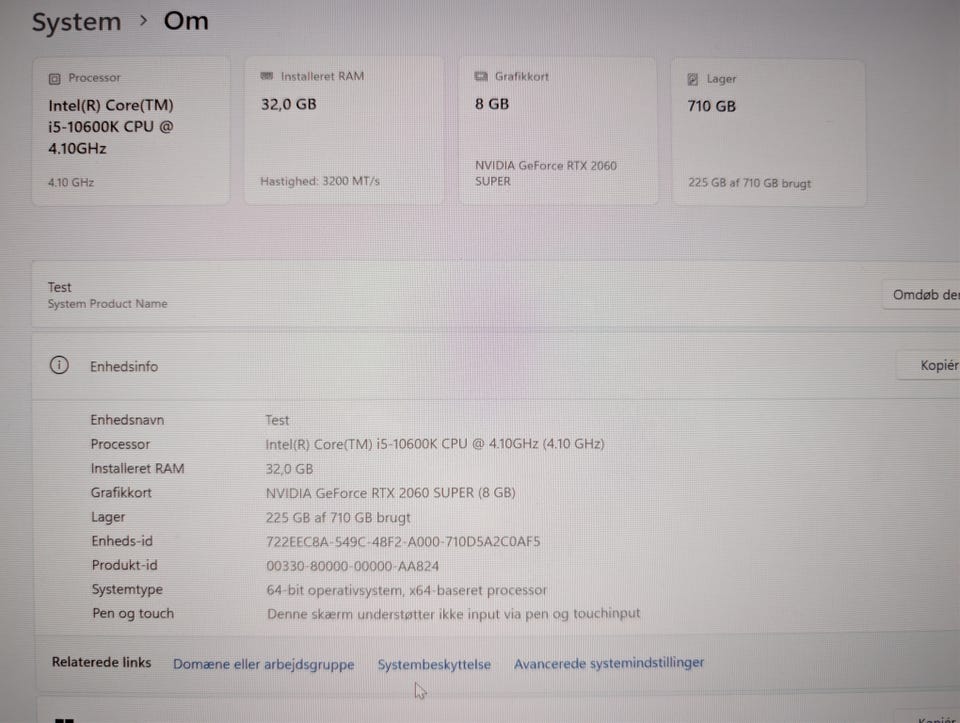Click the Enhedsinfo info circle icon

[59, 365]
